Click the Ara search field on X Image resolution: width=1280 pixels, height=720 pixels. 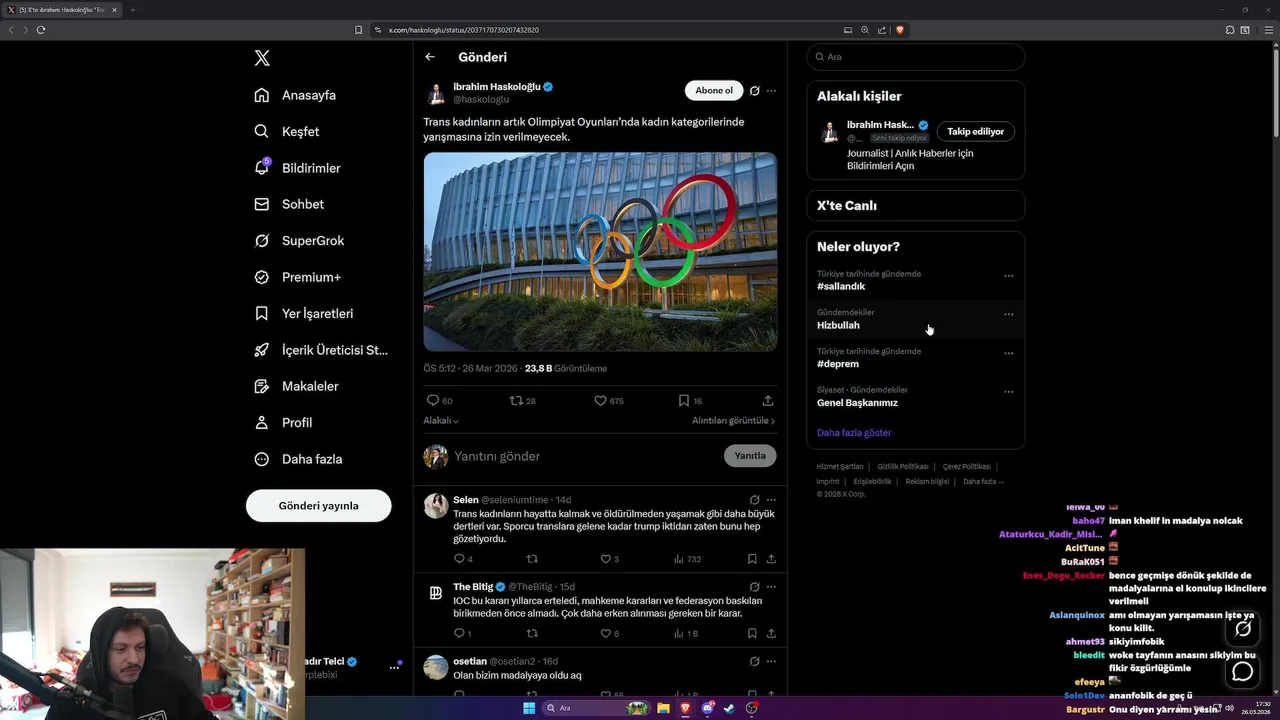[916, 57]
